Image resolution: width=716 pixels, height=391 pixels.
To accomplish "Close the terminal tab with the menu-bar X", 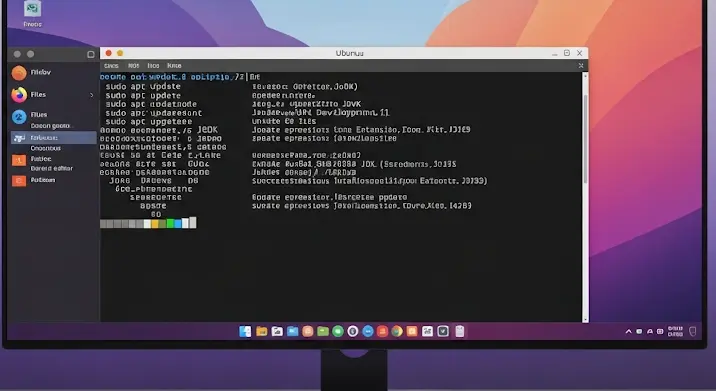I will [581, 66].
